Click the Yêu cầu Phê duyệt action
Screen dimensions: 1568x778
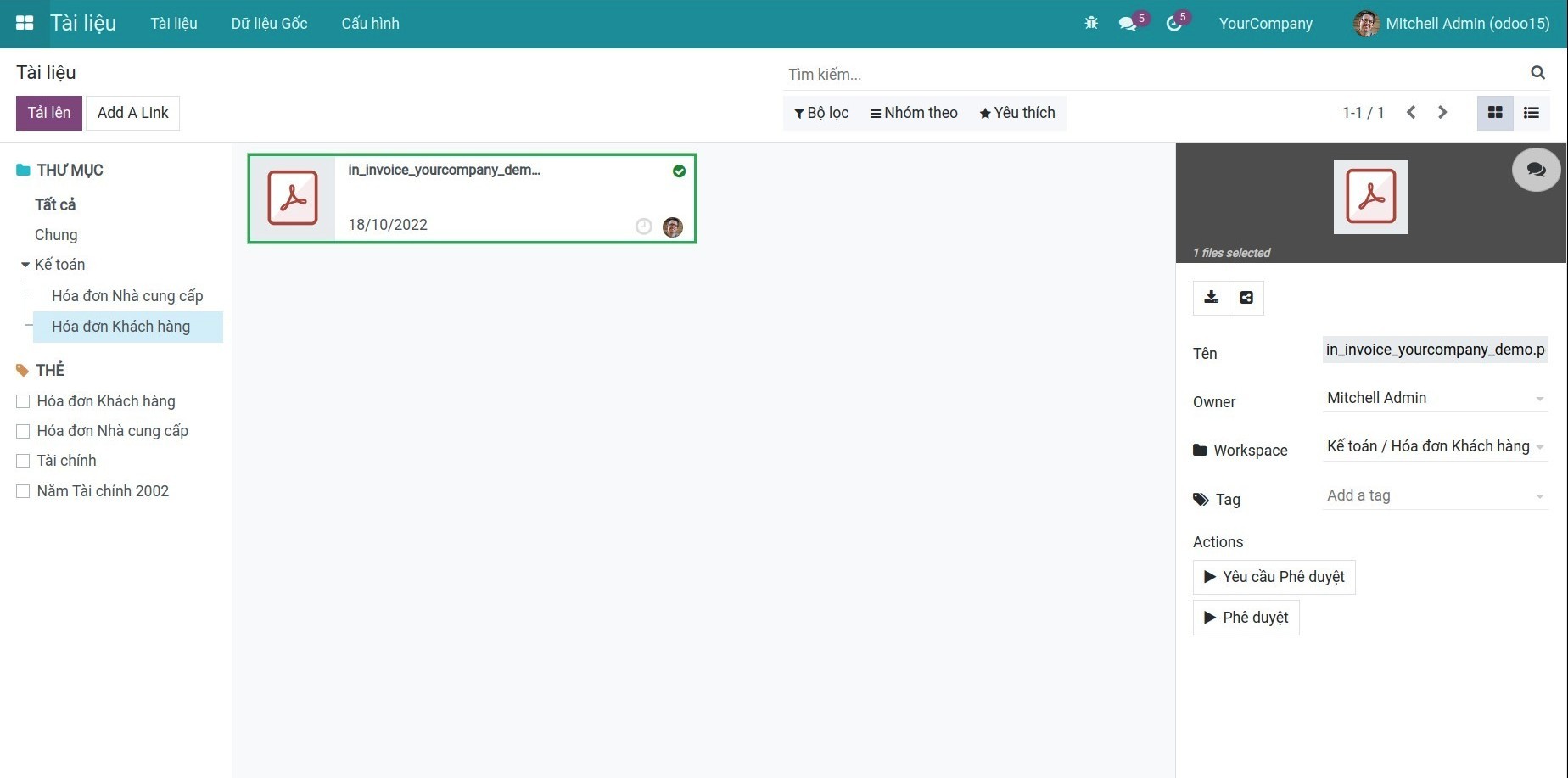point(1274,577)
